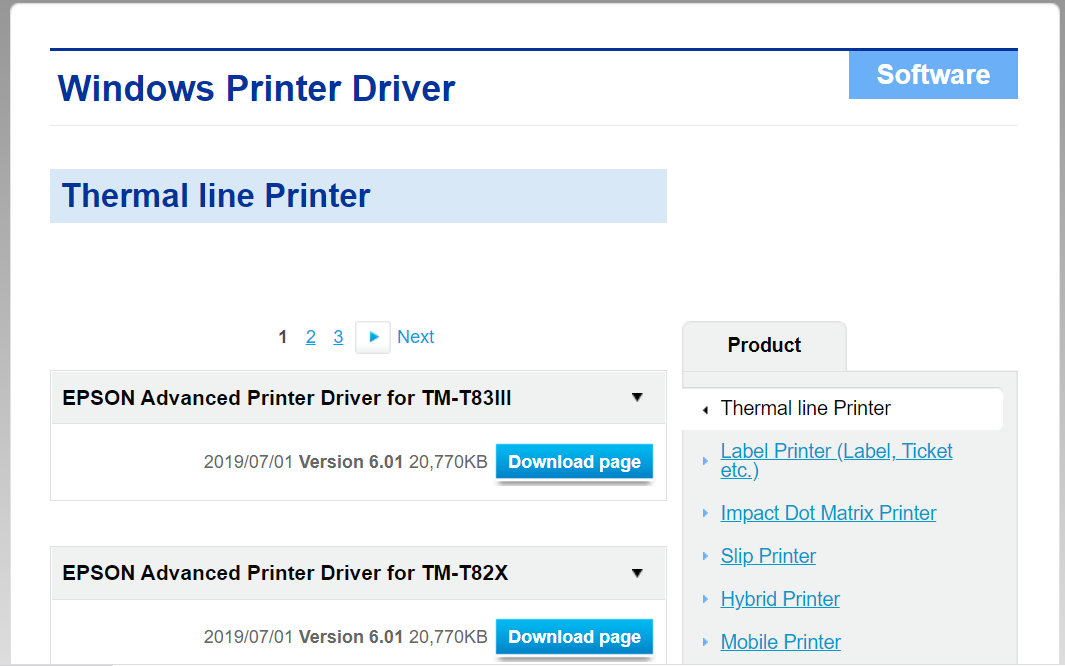Screen dimensions: 1065x666
Task: Click EPSON Advanced Printer Driver for TM-T83III title
Action: tap(287, 398)
